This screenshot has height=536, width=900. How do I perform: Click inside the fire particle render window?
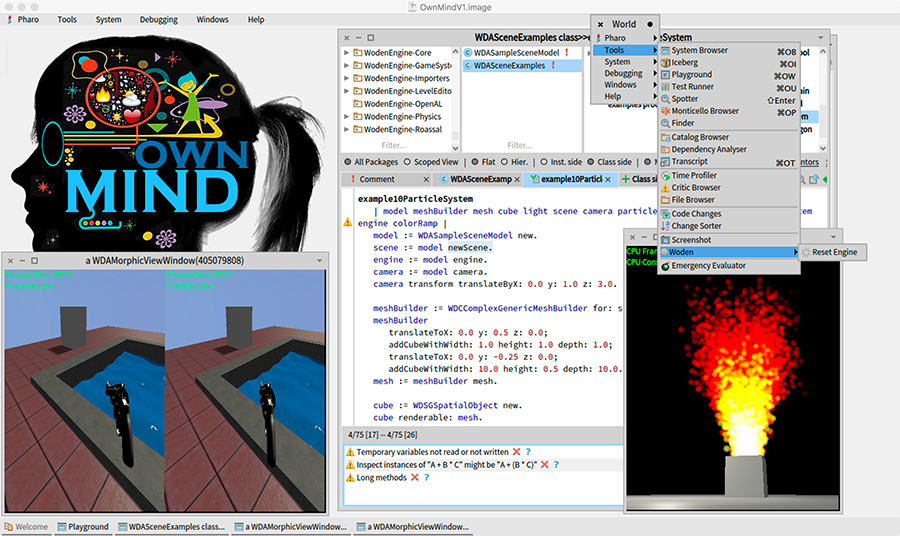click(732, 379)
